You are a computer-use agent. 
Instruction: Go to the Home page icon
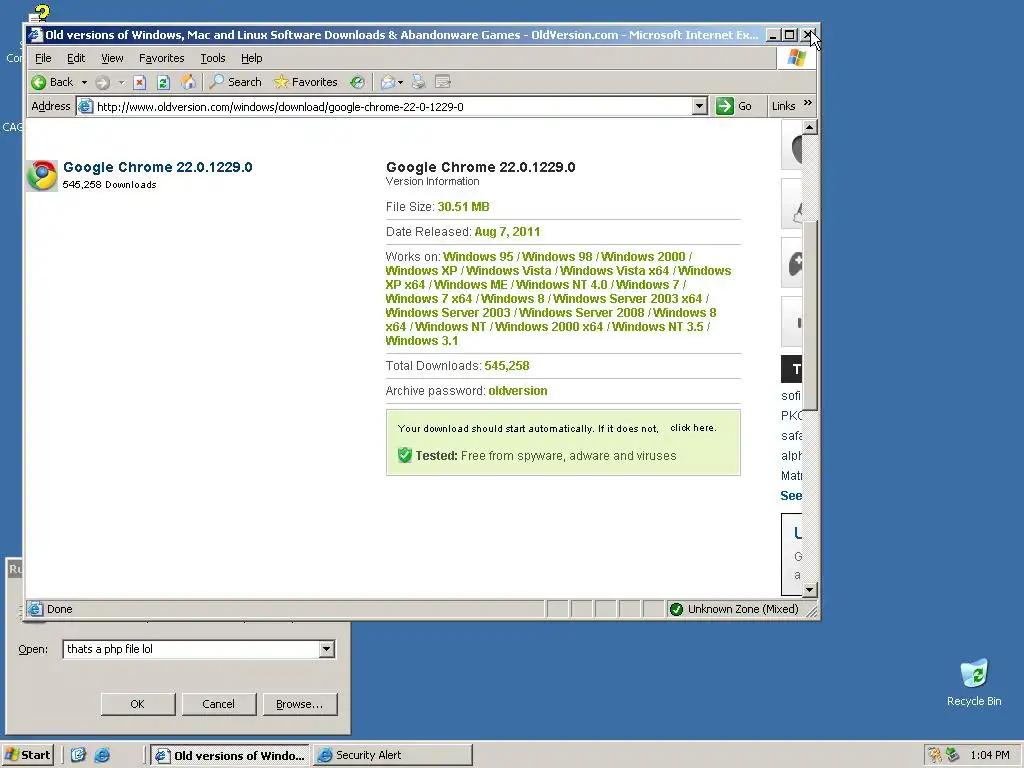pos(188,82)
